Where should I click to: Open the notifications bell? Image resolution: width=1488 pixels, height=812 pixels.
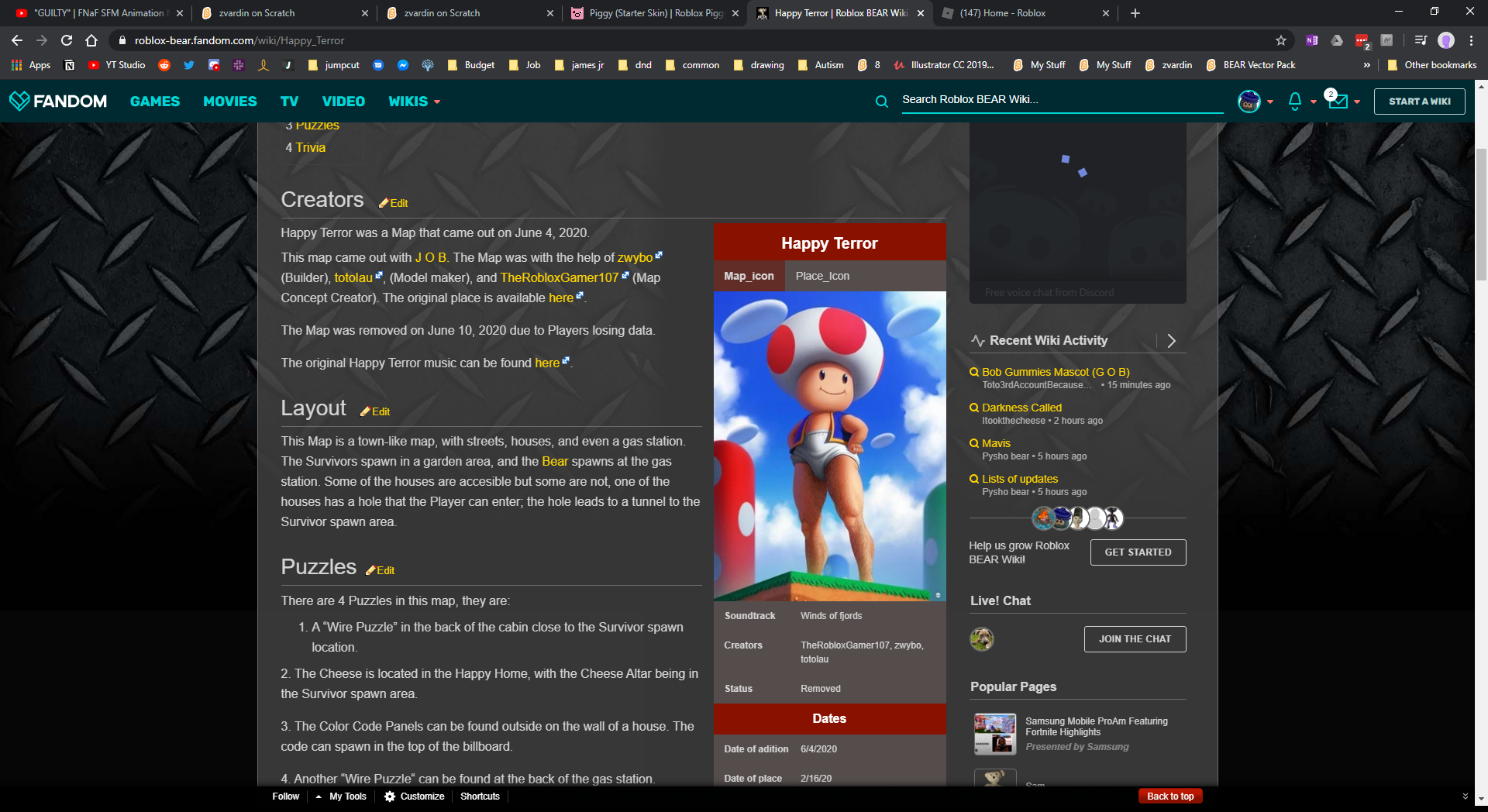click(1295, 101)
